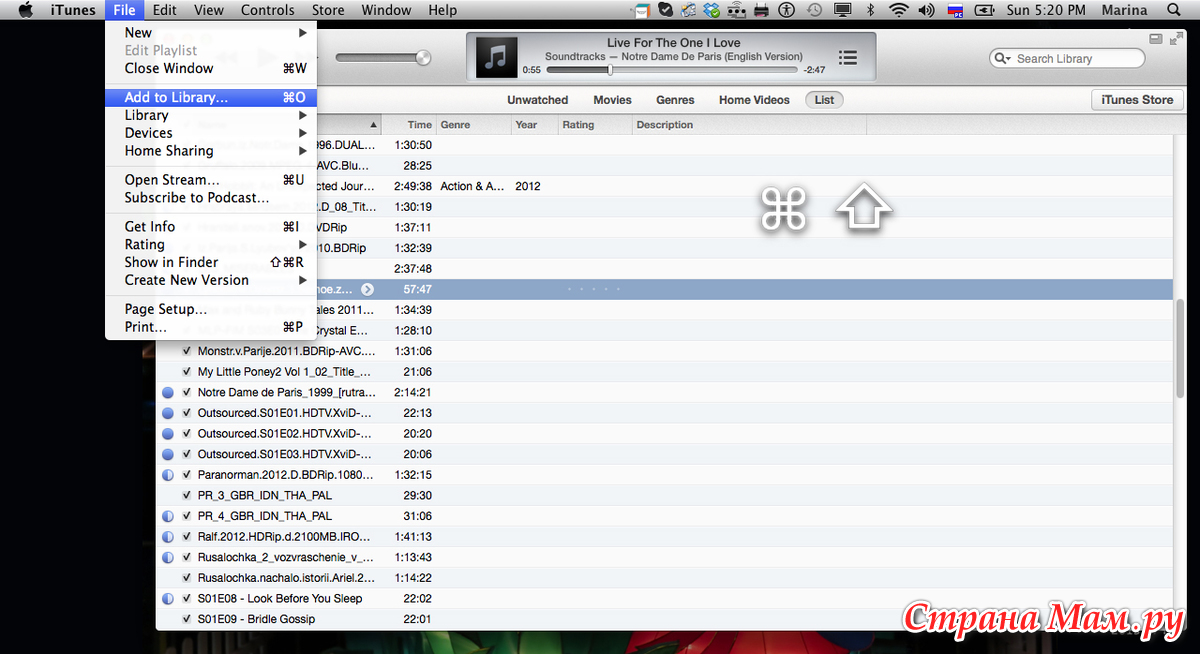The width and height of the screenshot is (1200, 654).
Task: Select the List view button
Action: pos(825,100)
